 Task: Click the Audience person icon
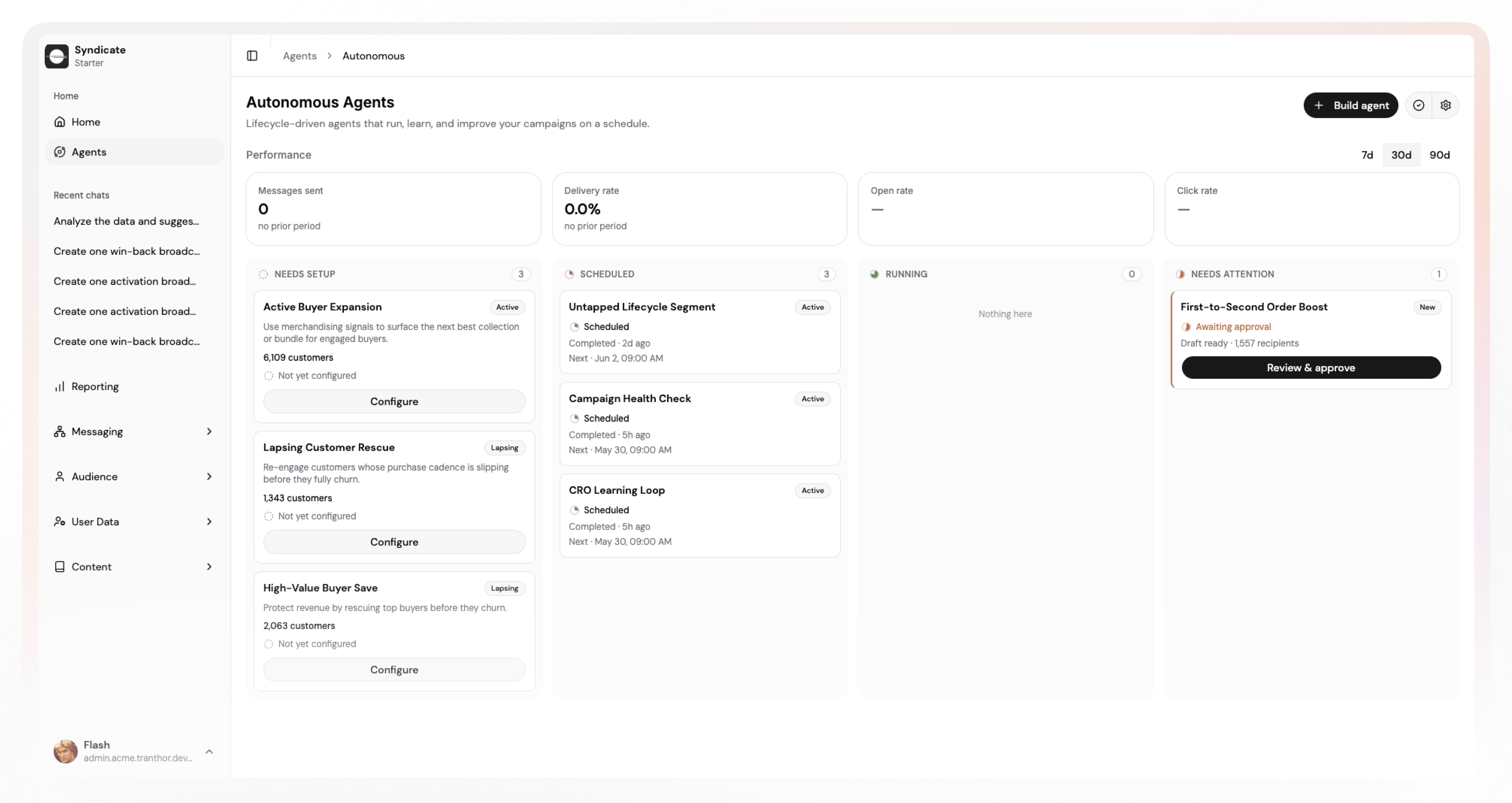click(59, 477)
